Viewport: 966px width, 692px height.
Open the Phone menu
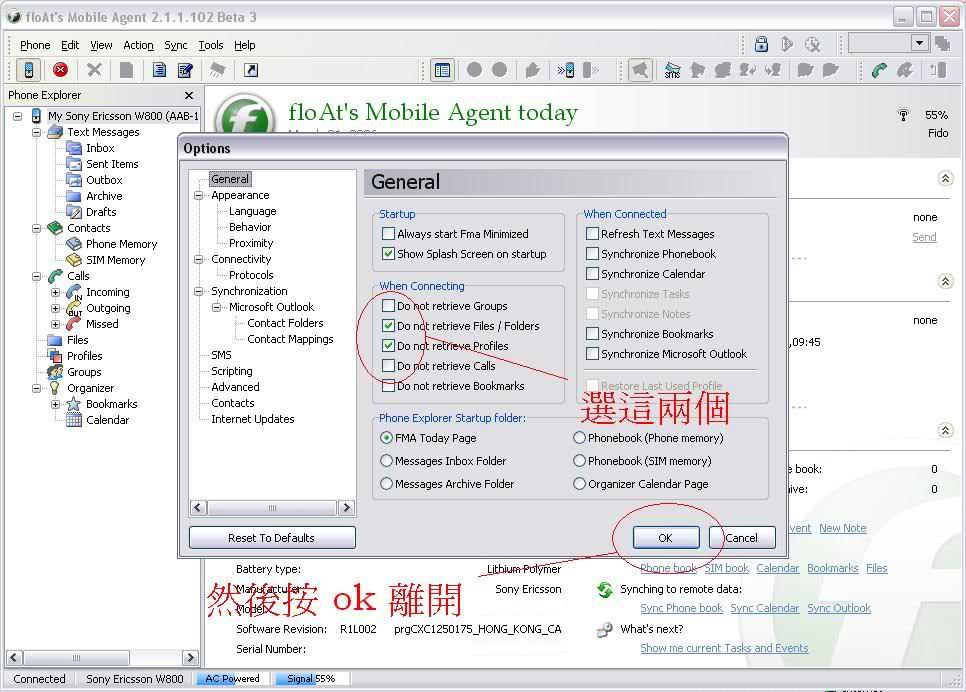coord(35,45)
